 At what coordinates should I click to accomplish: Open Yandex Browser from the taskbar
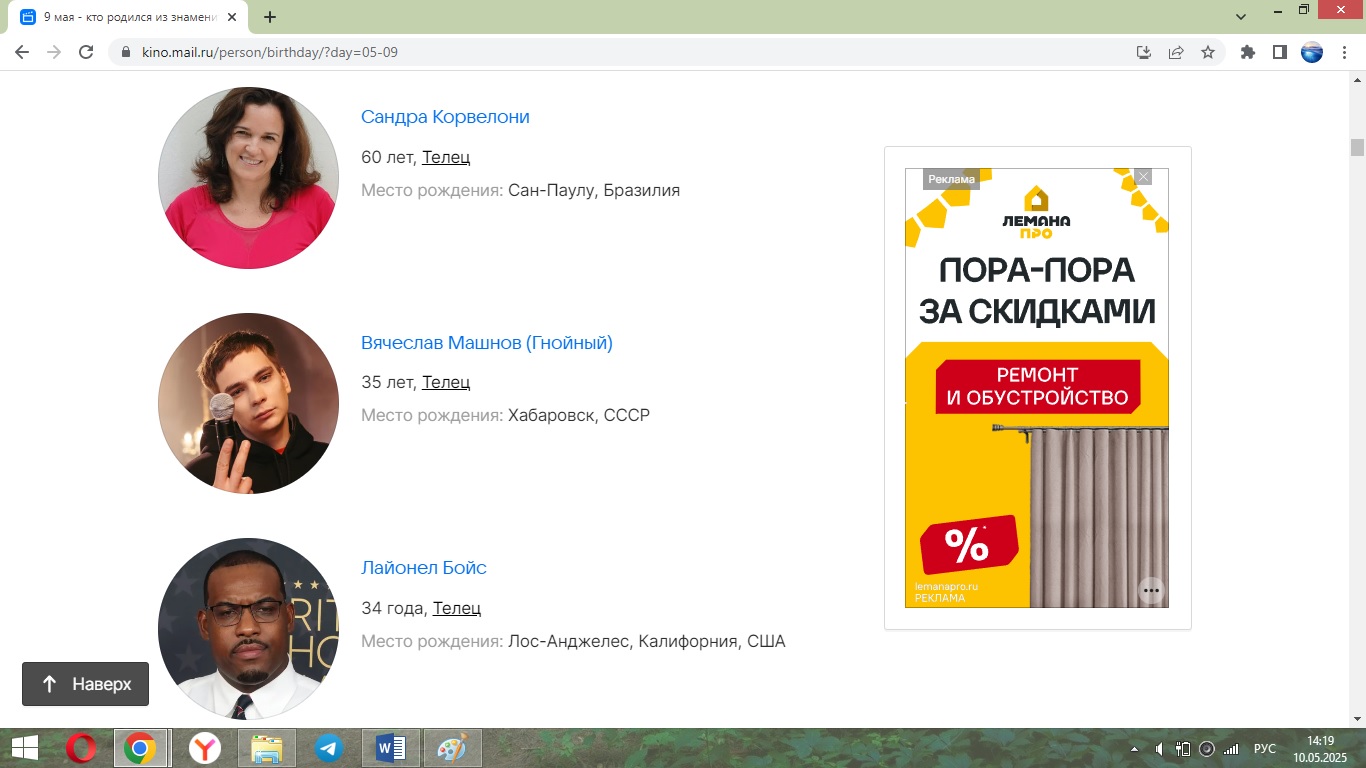[x=206, y=748]
